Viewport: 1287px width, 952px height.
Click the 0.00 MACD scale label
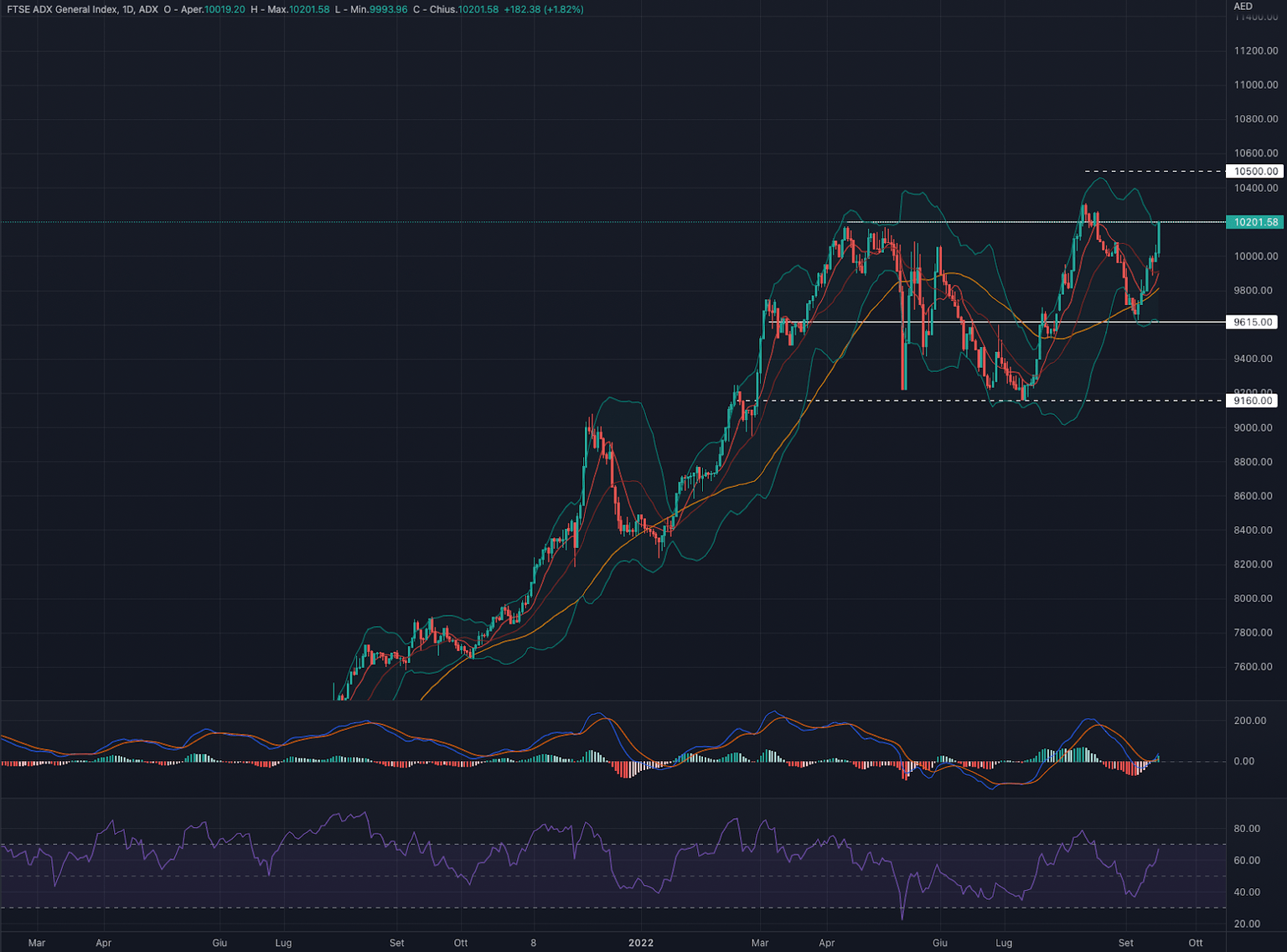1244,761
